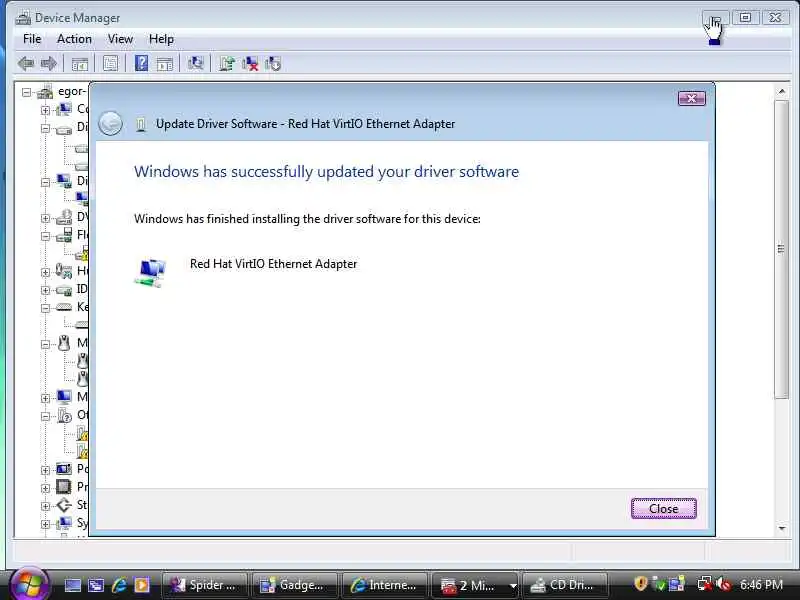Collapse the egor- root computer node
The height and width of the screenshot is (600, 800).
click(x=27, y=92)
